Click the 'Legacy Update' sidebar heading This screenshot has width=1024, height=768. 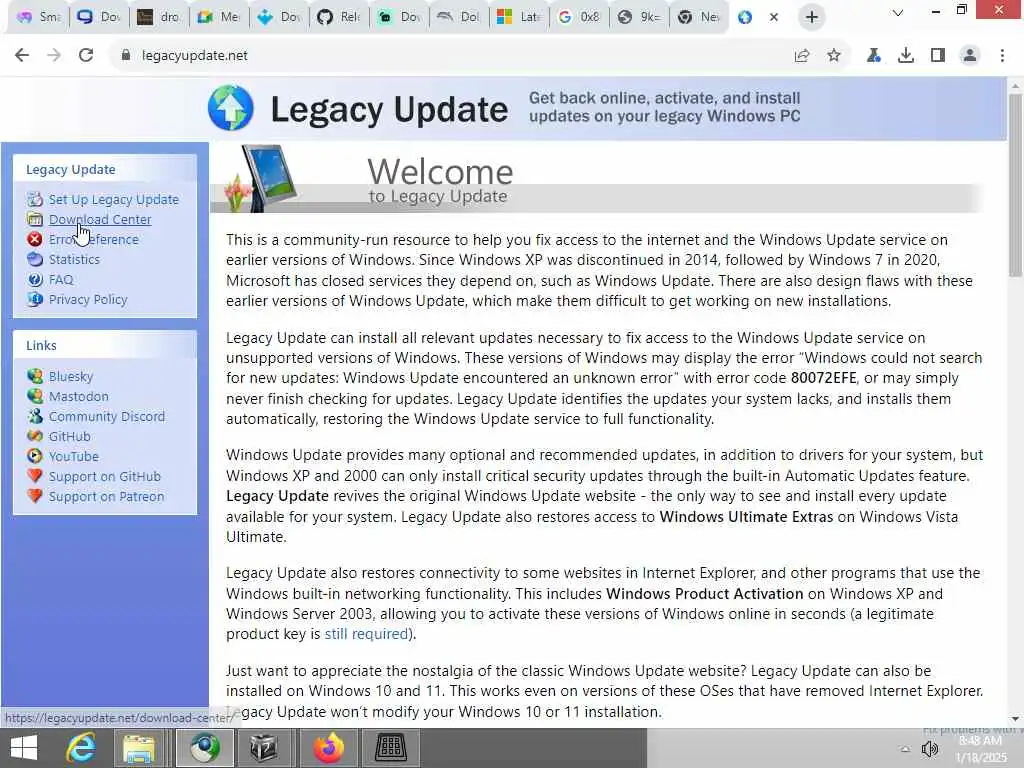tap(71, 169)
